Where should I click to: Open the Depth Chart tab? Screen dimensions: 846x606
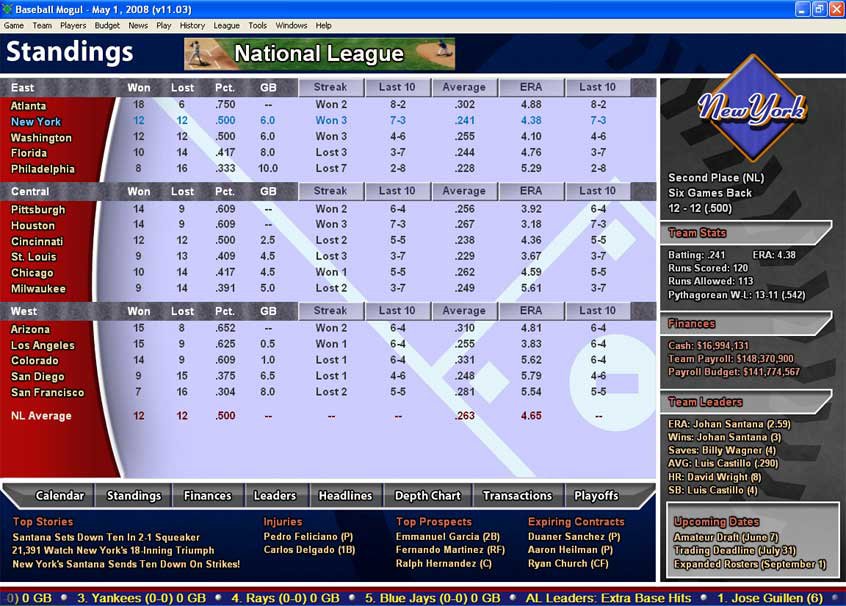427,496
